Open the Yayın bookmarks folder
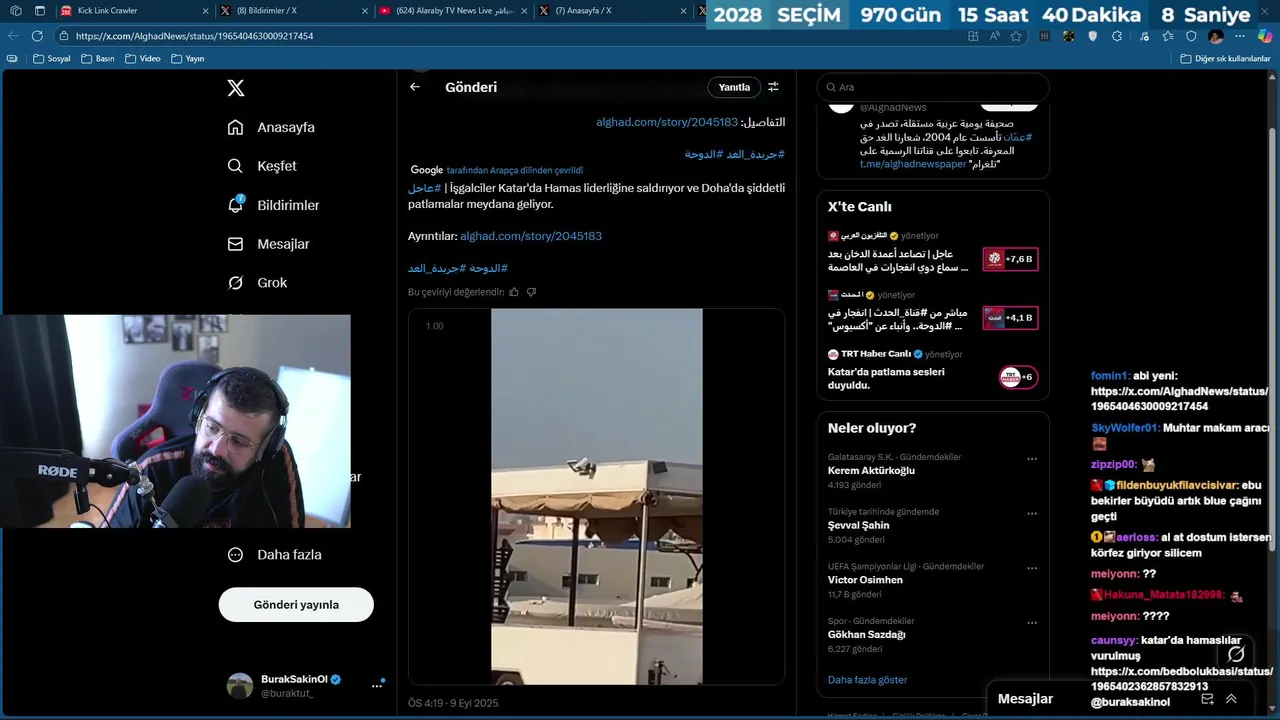1280x720 pixels. (x=187, y=59)
